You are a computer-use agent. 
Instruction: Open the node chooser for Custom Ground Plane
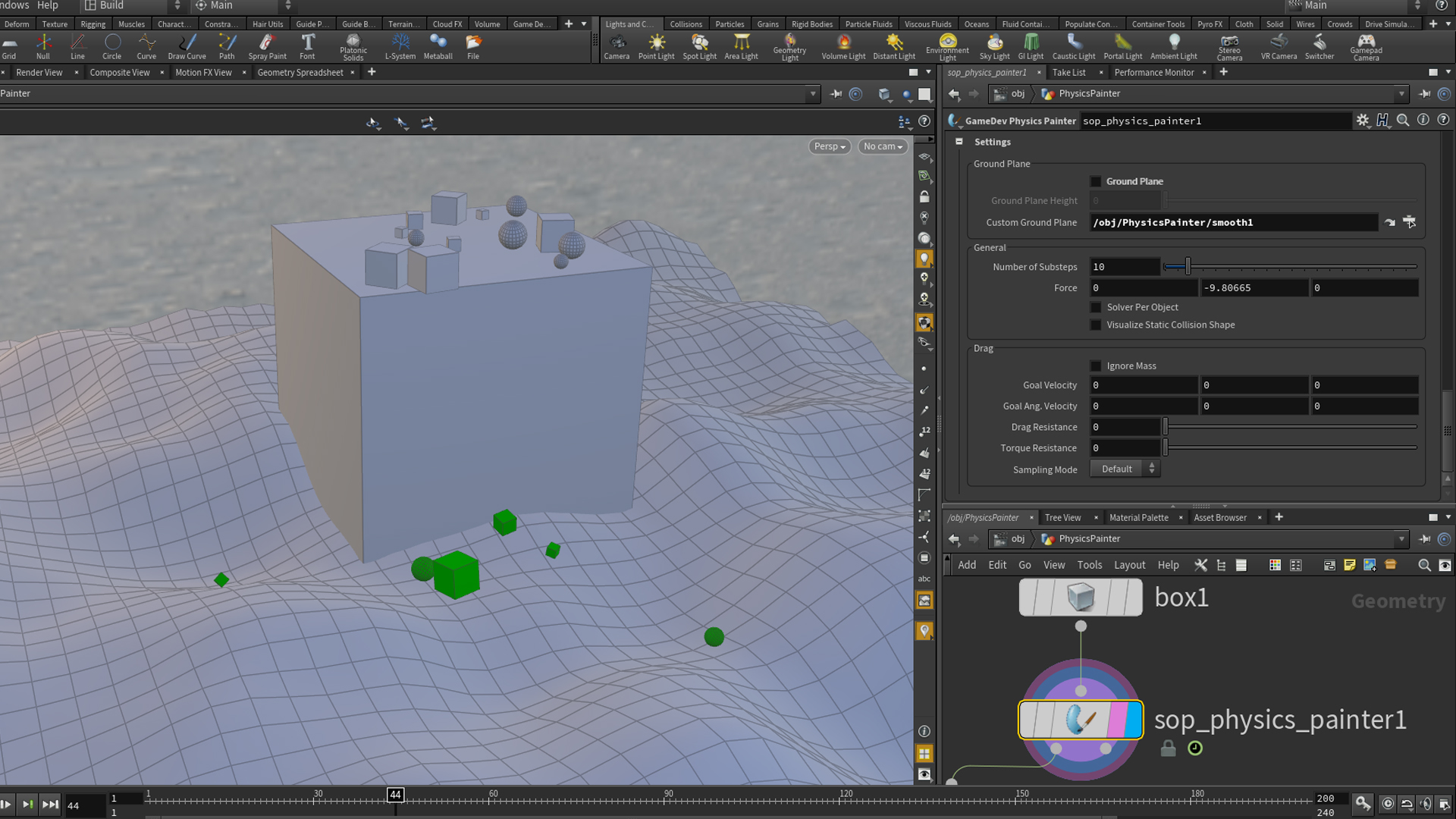1409,222
